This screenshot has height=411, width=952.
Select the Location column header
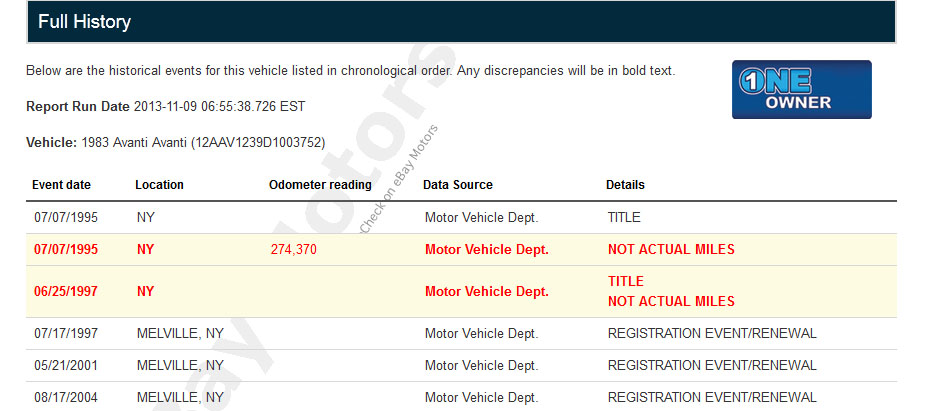pyautogui.click(x=159, y=185)
